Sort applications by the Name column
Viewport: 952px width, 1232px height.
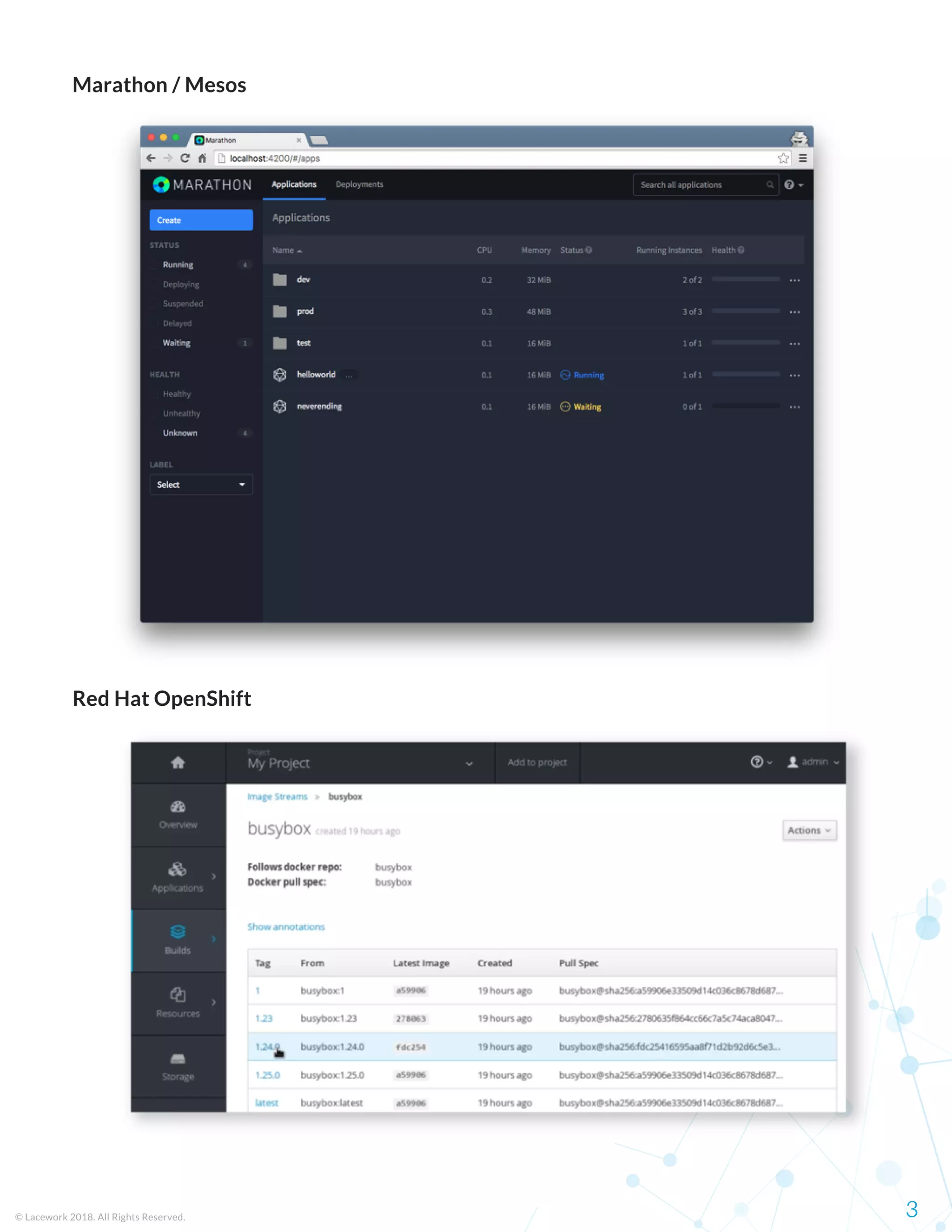[x=287, y=250]
